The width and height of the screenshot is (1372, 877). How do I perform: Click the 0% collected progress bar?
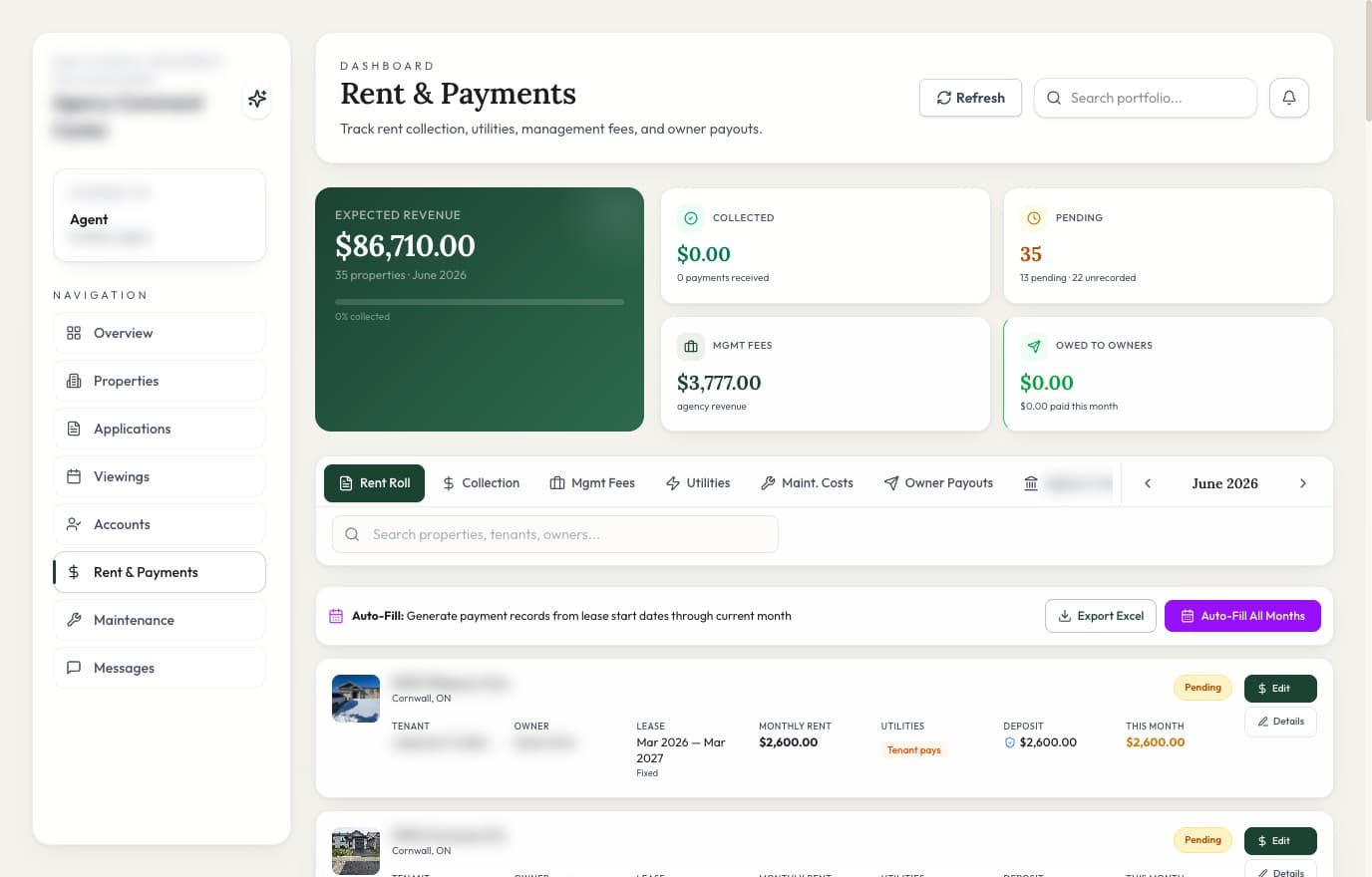point(480,301)
